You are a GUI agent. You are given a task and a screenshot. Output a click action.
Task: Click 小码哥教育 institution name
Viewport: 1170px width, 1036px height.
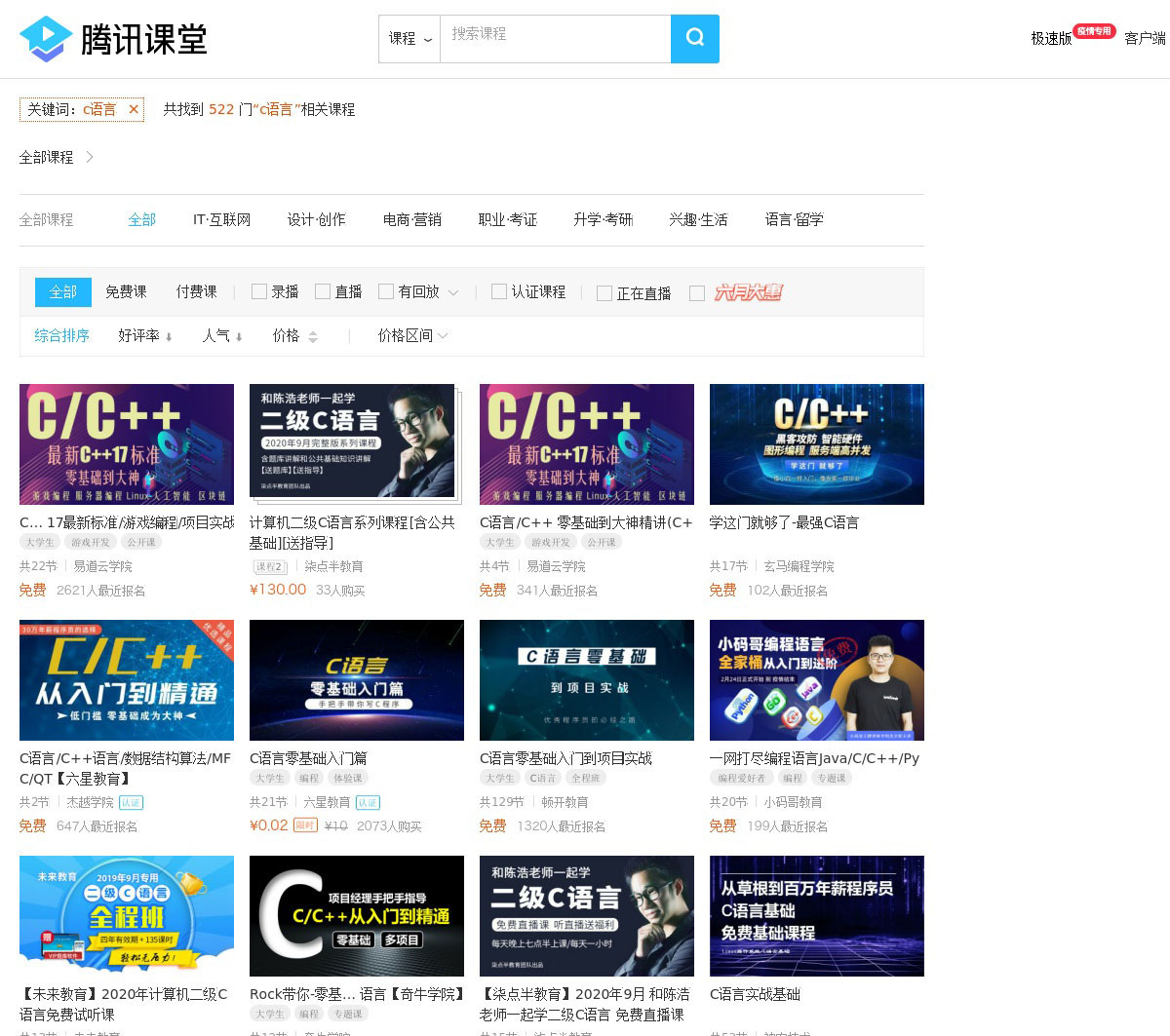793,802
